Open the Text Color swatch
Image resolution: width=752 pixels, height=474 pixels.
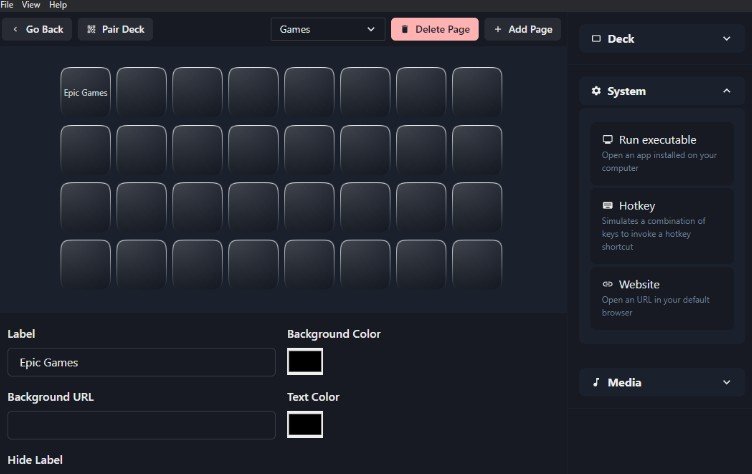(305, 425)
